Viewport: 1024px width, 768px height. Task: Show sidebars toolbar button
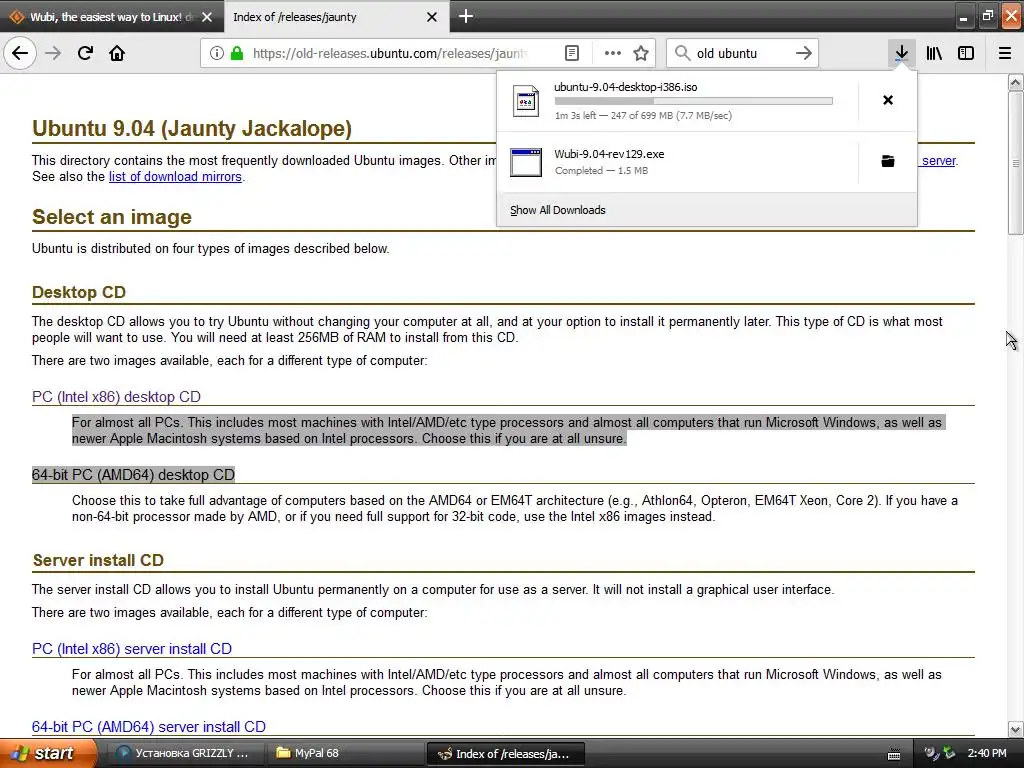click(x=966, y=53)
